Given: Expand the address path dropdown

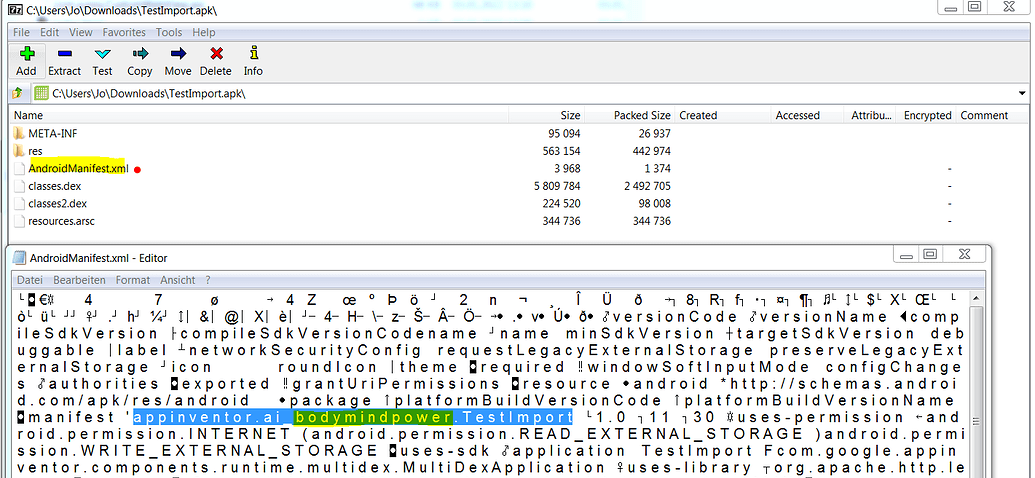Looking at the screenshot, I should [1021, 93].
